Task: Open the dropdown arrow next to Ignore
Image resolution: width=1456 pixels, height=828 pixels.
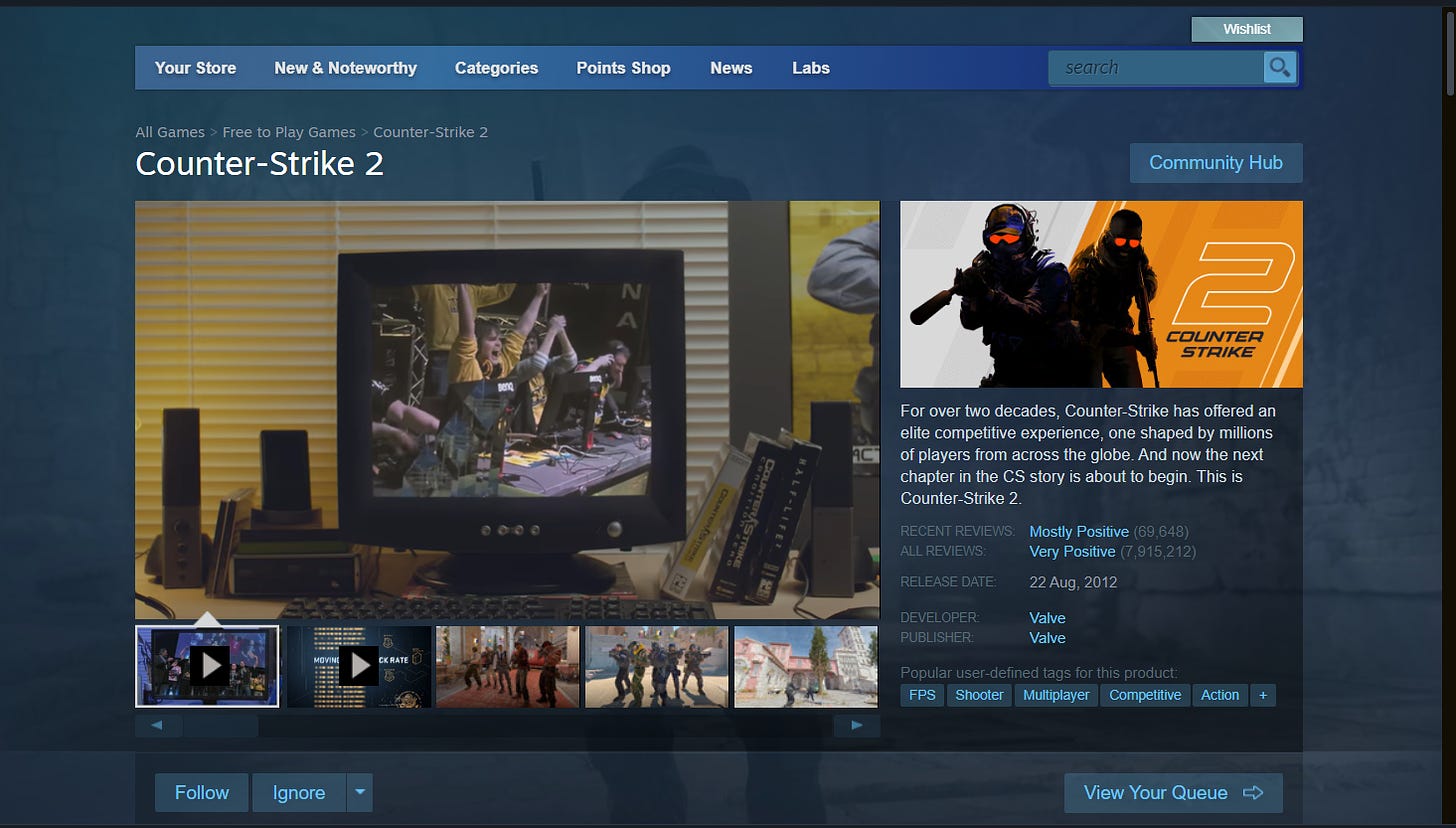Action: click(360, 793)
